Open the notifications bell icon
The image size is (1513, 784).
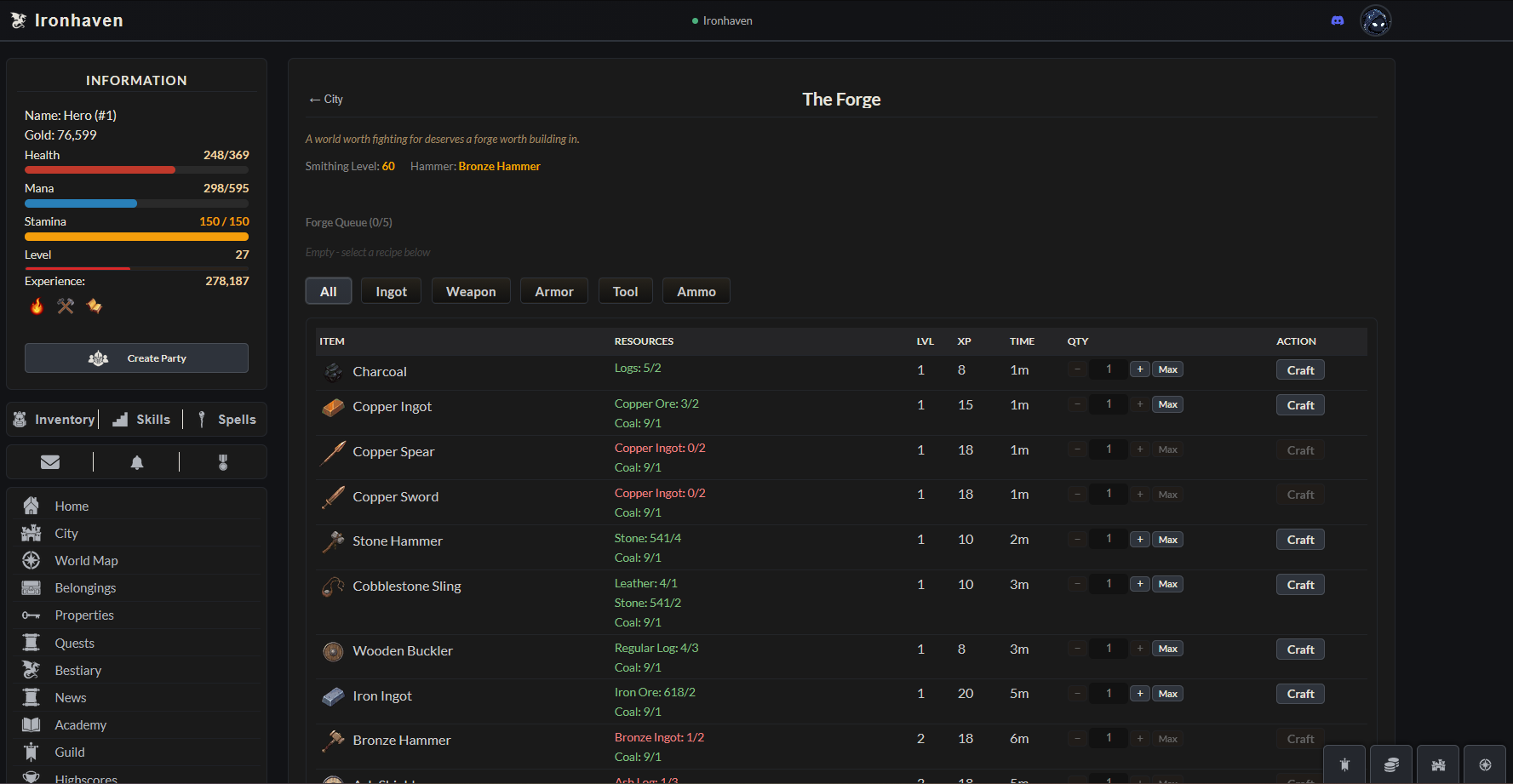pyautogui.click(x=137, y=462)
